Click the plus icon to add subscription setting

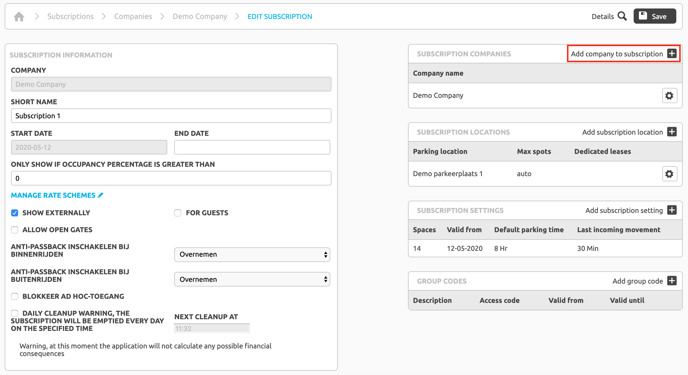(672, 210)
